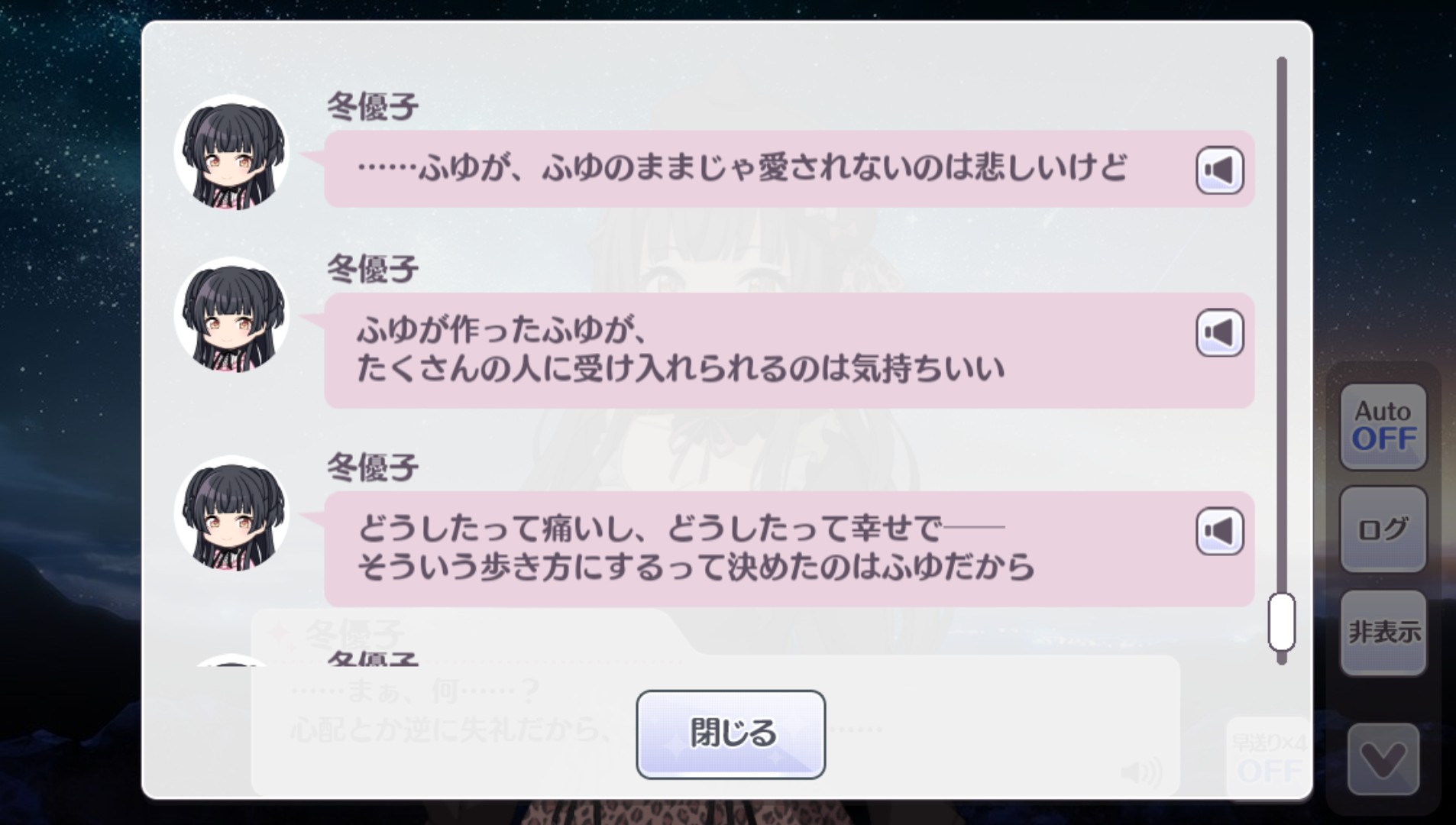Click the faded speaker icon in dialogue box
The width and height of the screenshot is (1456, 825).
tap(1141, 772)
